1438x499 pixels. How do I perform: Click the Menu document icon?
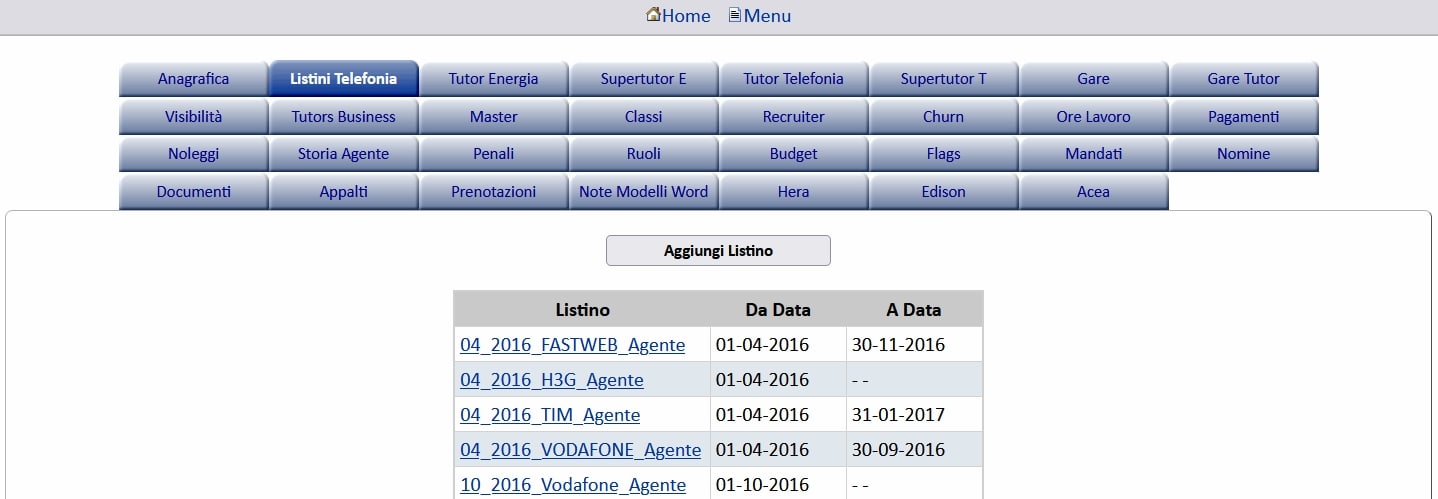coord(735,15)
